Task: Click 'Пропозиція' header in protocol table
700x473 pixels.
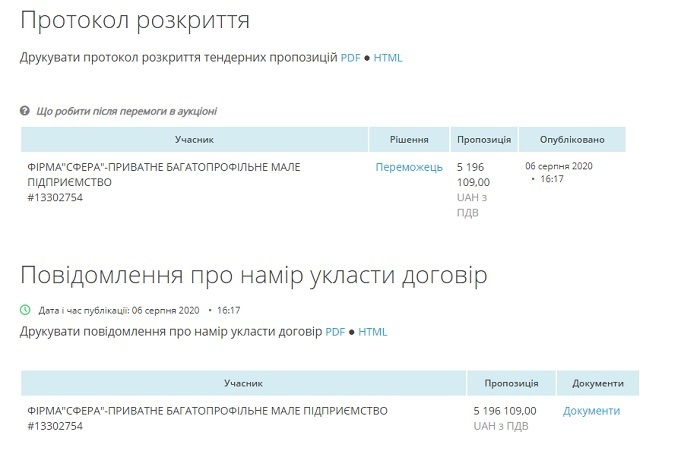Action: pos(484,140)
